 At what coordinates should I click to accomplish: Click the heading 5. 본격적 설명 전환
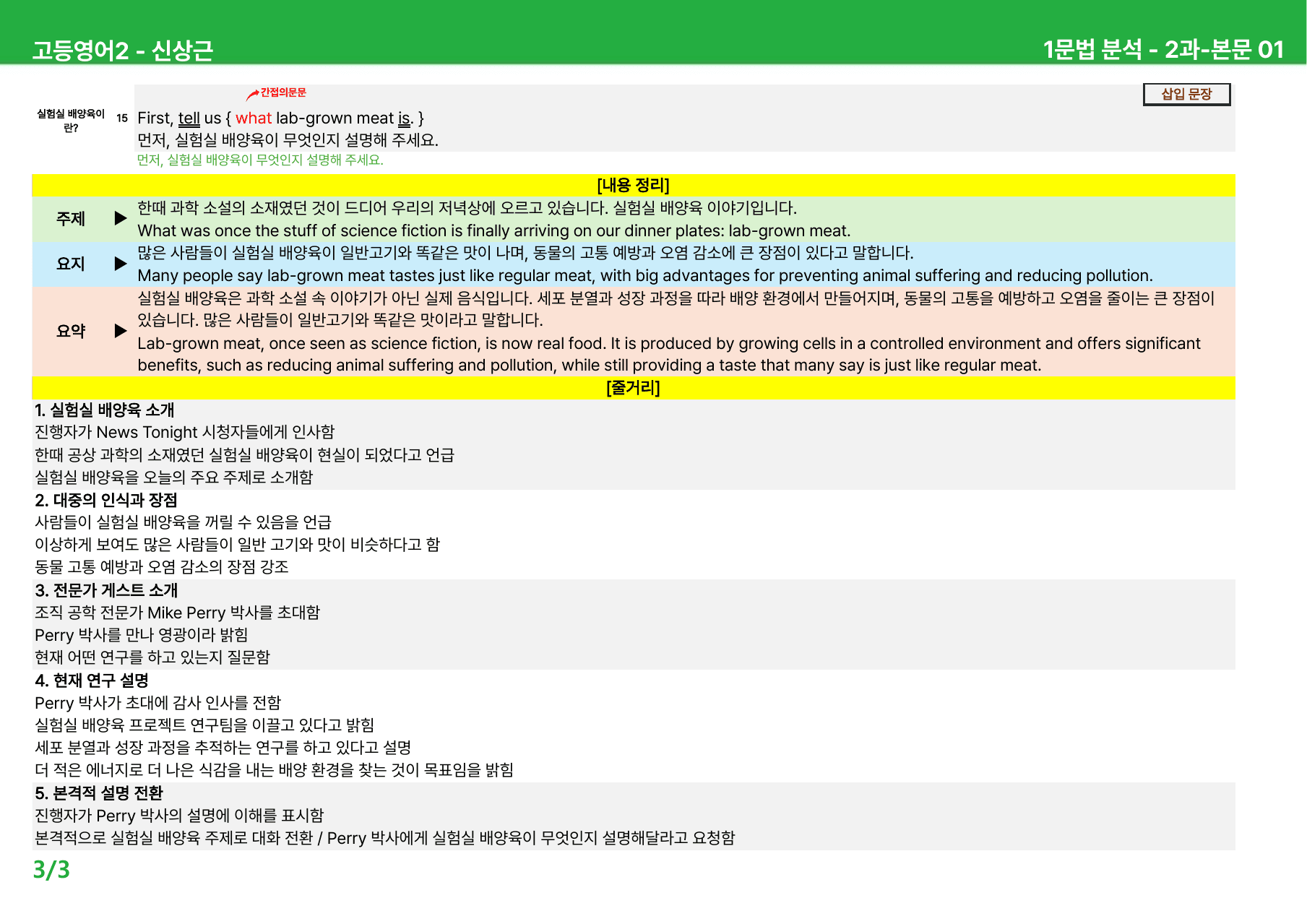coord(99,793)
